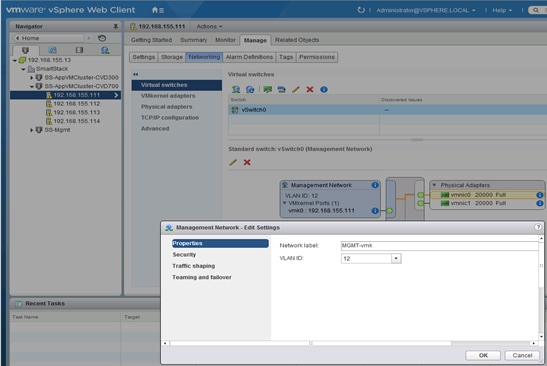Collapse Physical Adapters section

(x=434, y=185)
